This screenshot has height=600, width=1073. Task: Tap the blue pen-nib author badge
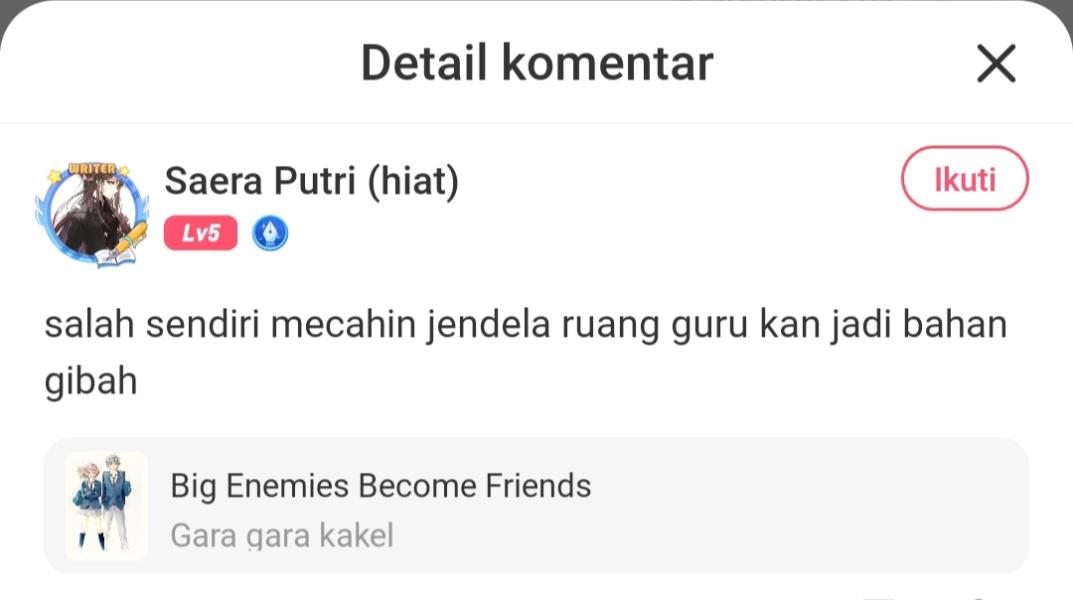coord(270,233)
